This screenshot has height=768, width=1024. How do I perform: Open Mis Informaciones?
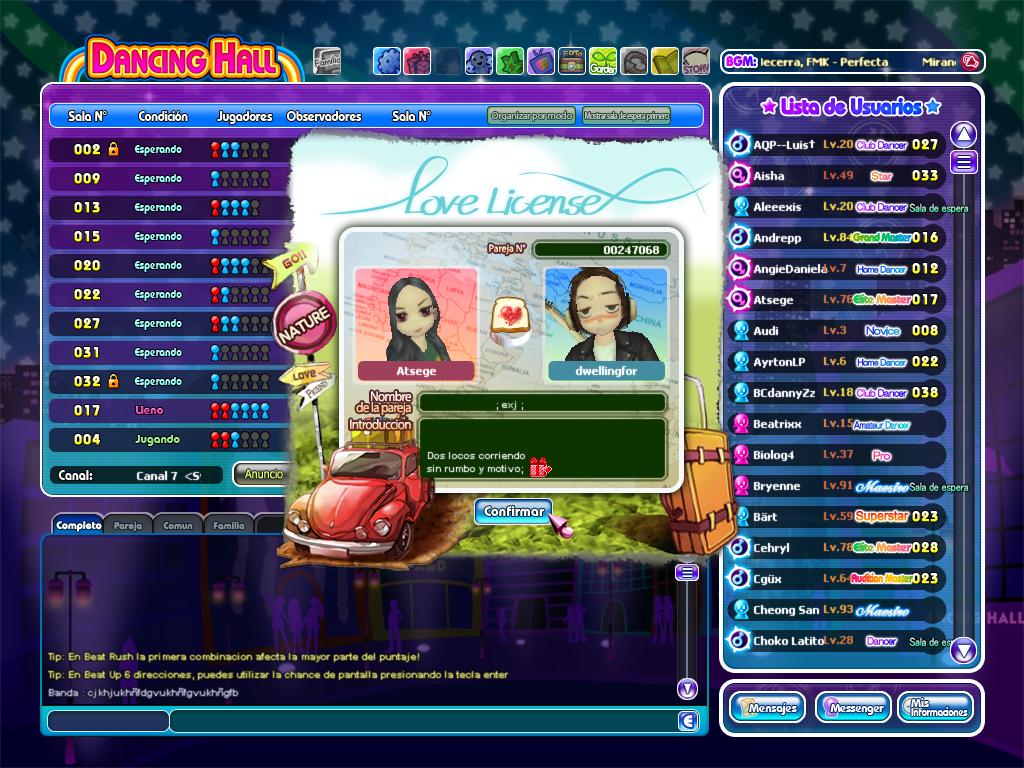click(x=936, y=708)
